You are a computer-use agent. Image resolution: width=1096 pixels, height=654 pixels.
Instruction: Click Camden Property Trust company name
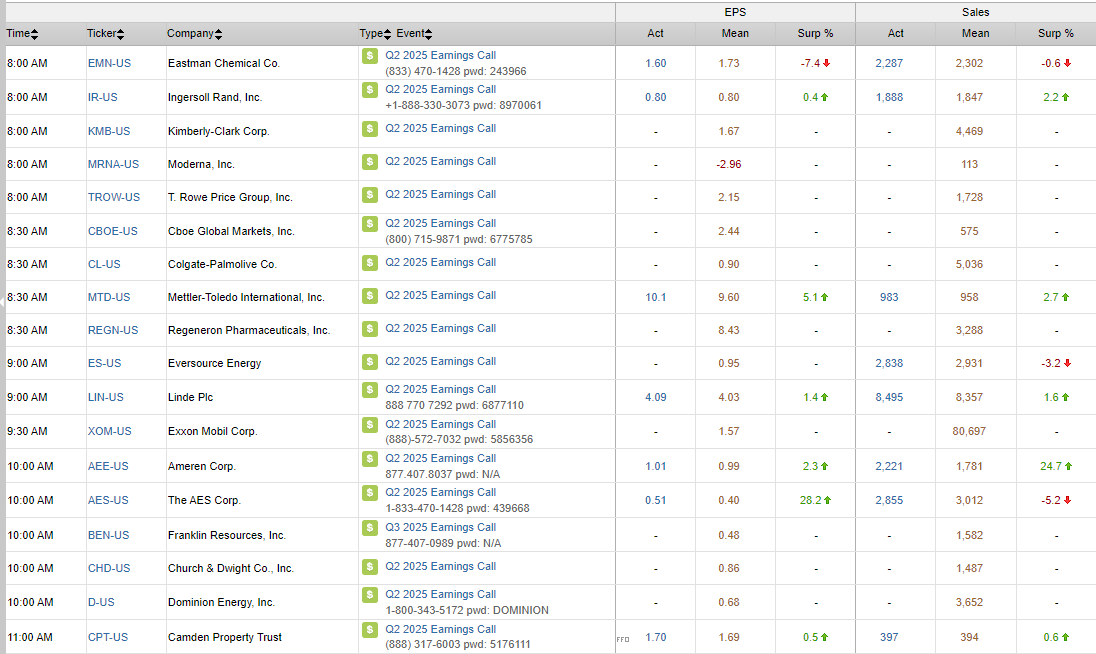tap(224, 637)
